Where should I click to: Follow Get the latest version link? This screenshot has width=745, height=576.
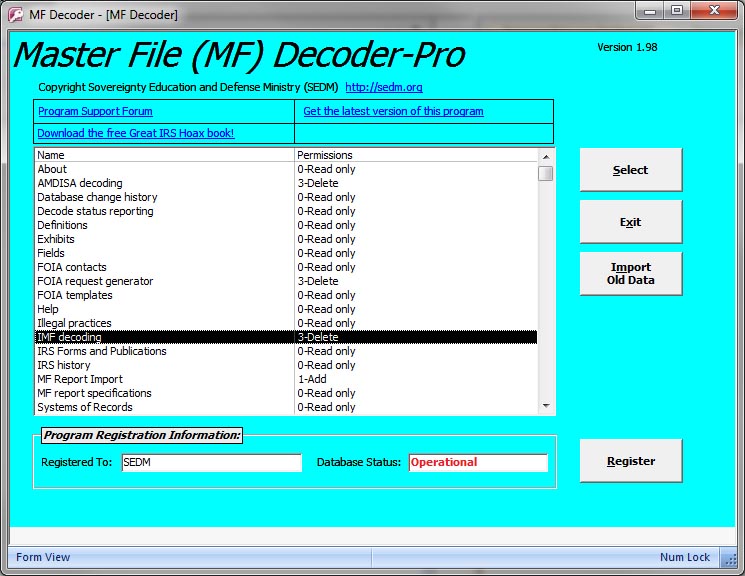click(x=393, y=111)
